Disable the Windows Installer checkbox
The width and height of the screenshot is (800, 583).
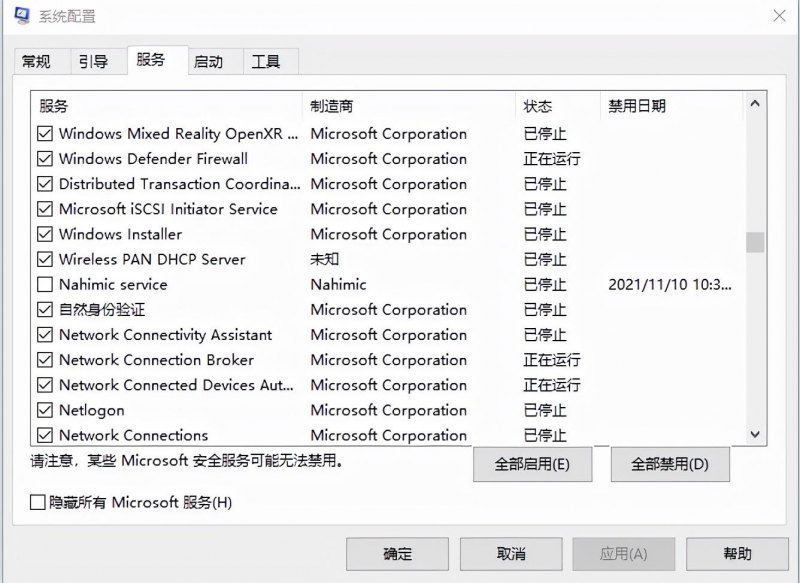[x=45, y=234]
